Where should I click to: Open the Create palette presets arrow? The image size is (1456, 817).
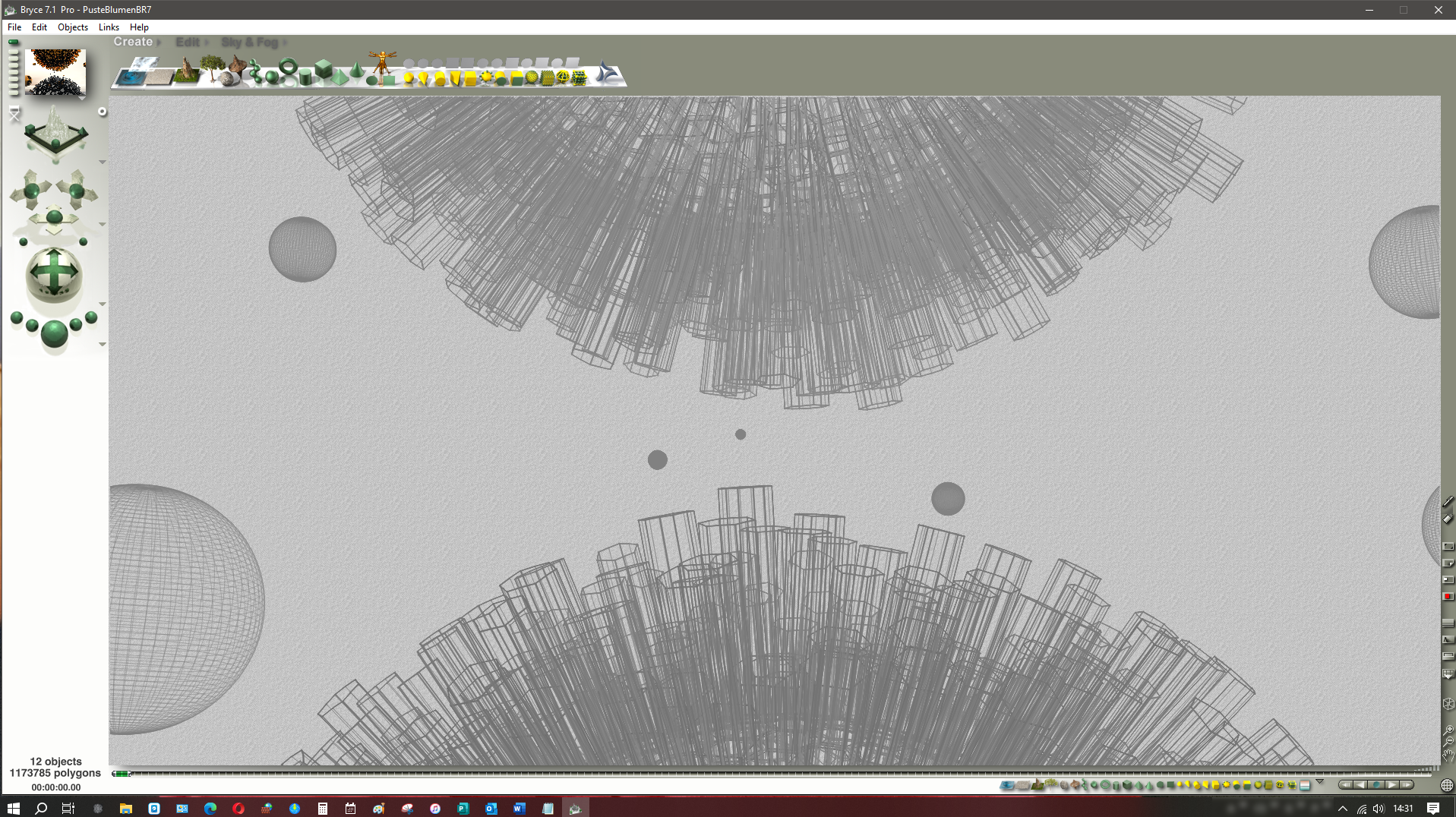(x=159, y=43)
